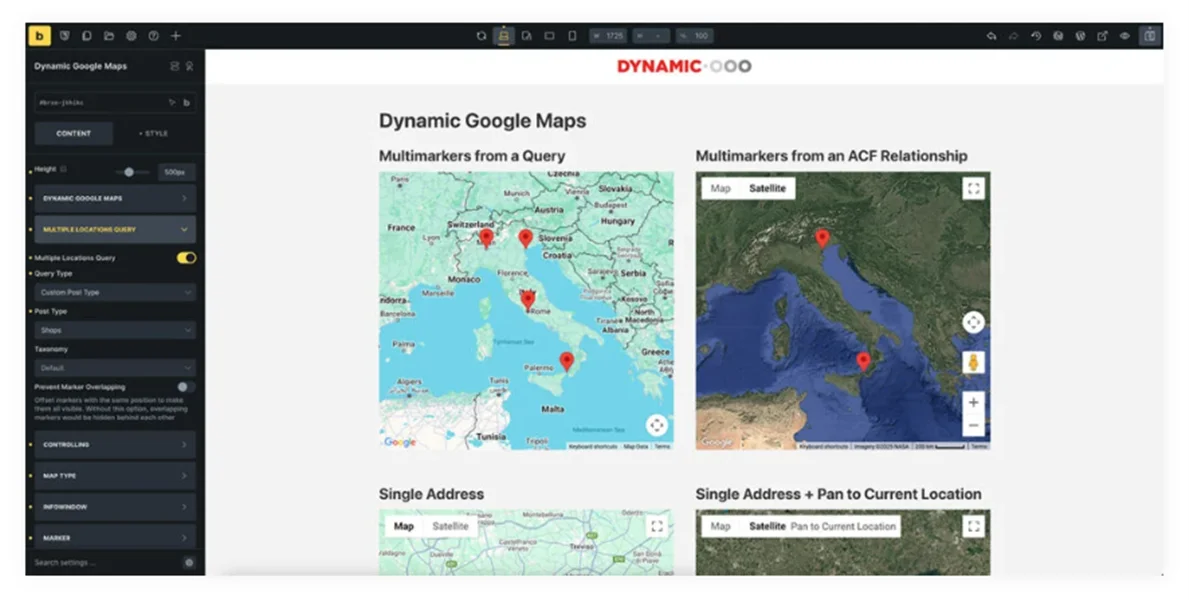The image size is (1189, 600).
Task: Expand the Controlling settings group
Action: tap(115, 445)
